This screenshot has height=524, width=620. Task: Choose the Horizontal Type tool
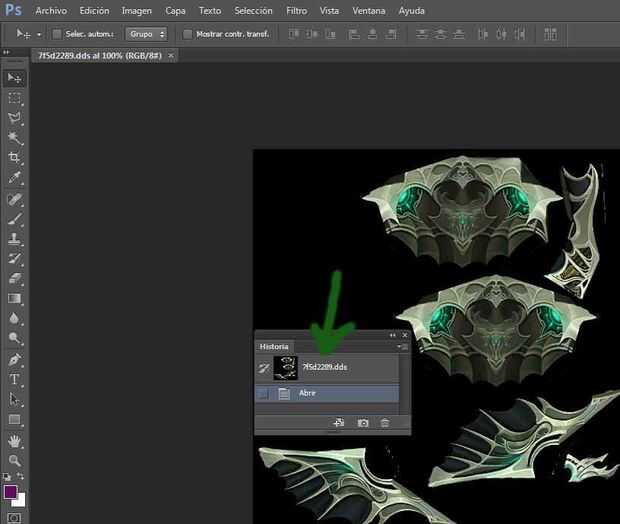[x=14, y=380]
